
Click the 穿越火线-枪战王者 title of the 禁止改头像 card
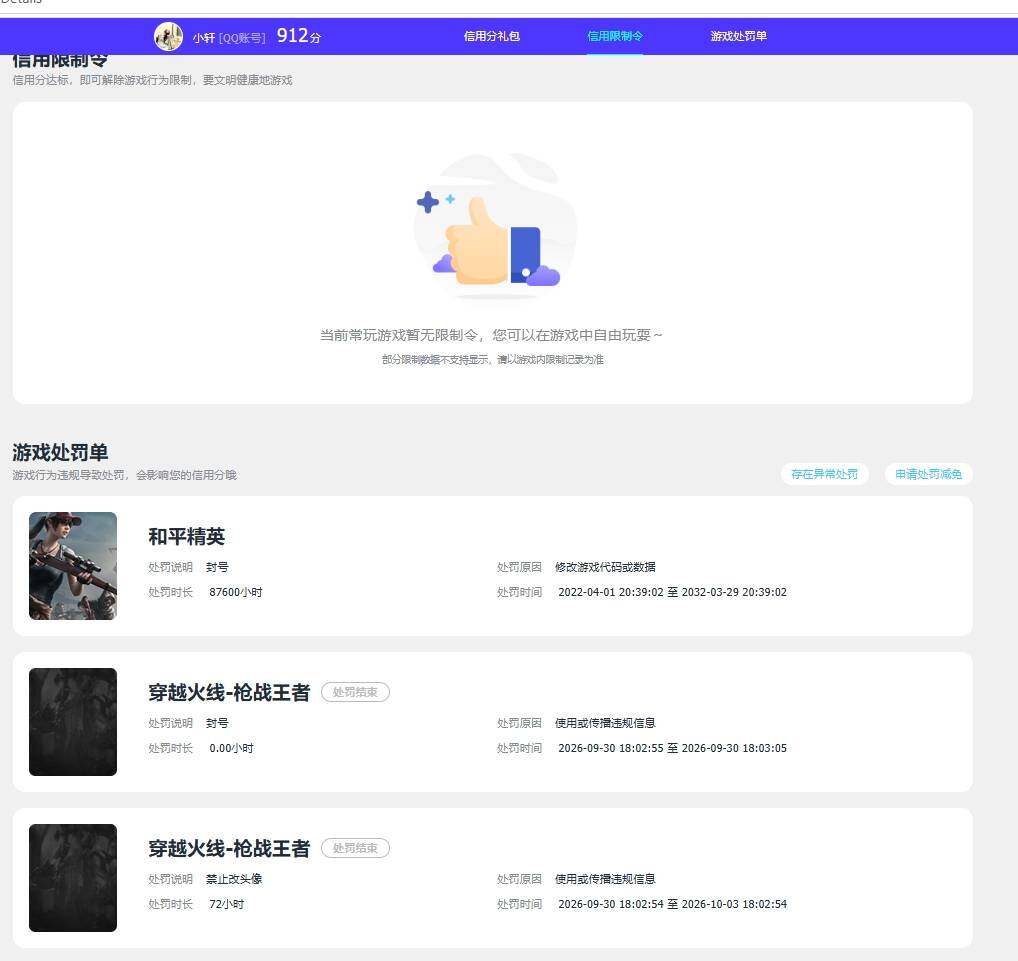tap(229, 848)
